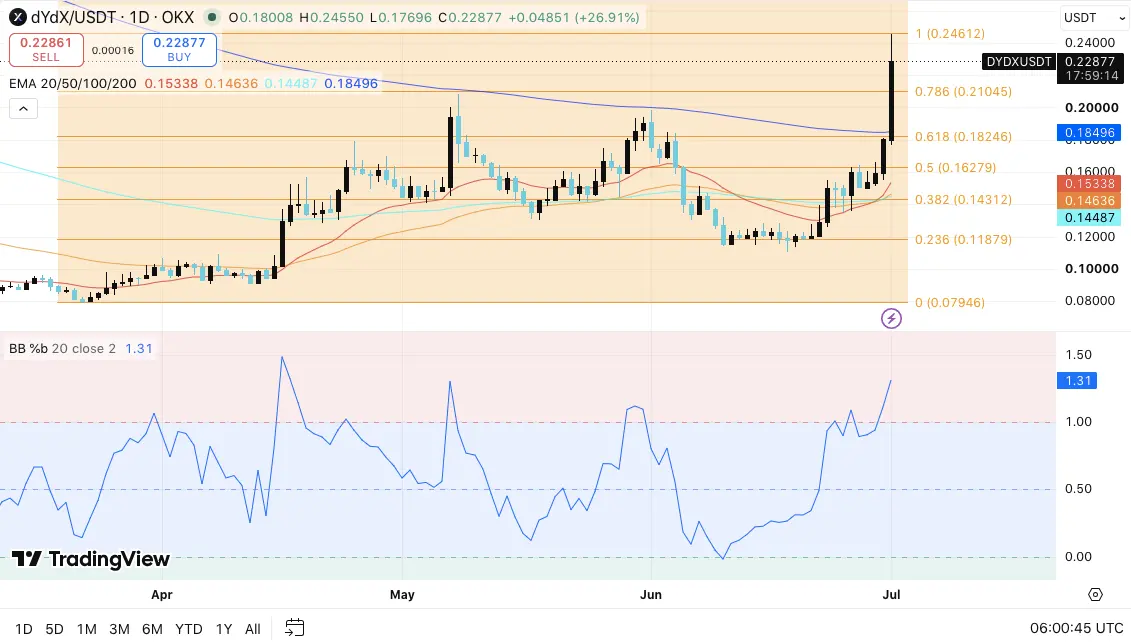Select the 1D time range

click(24, 629)
